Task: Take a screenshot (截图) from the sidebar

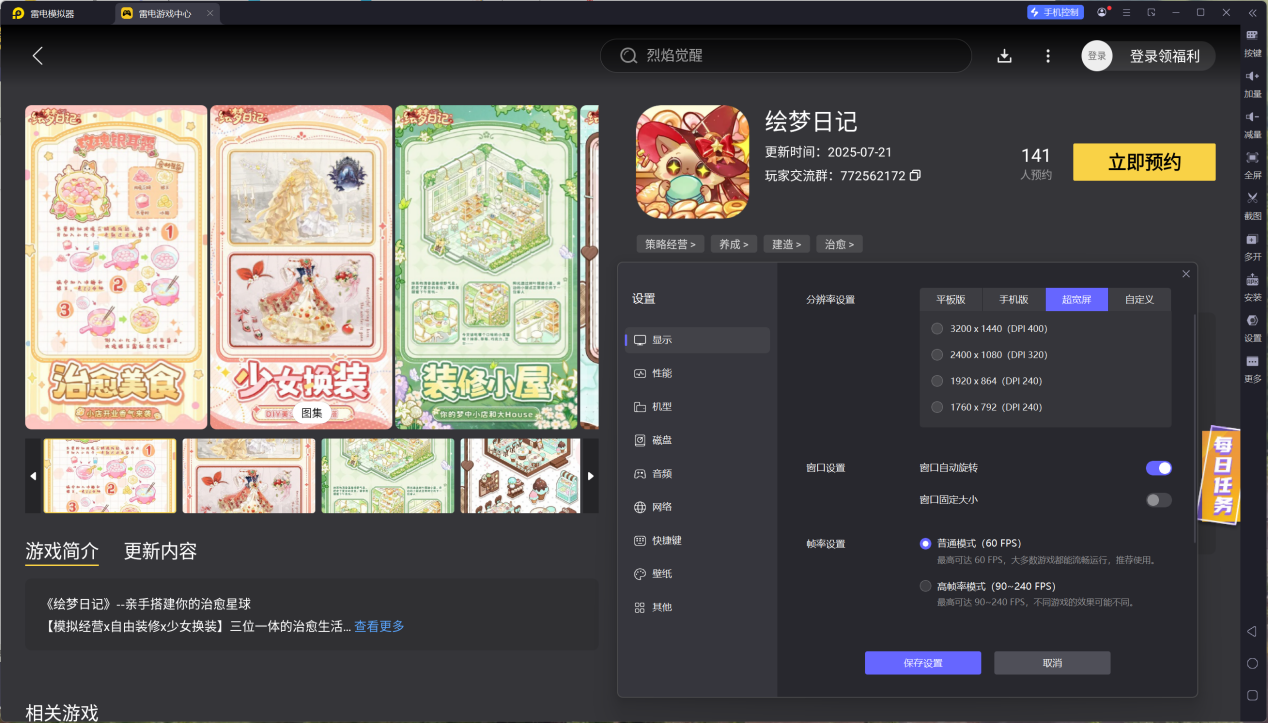Action: [1252, 206]
